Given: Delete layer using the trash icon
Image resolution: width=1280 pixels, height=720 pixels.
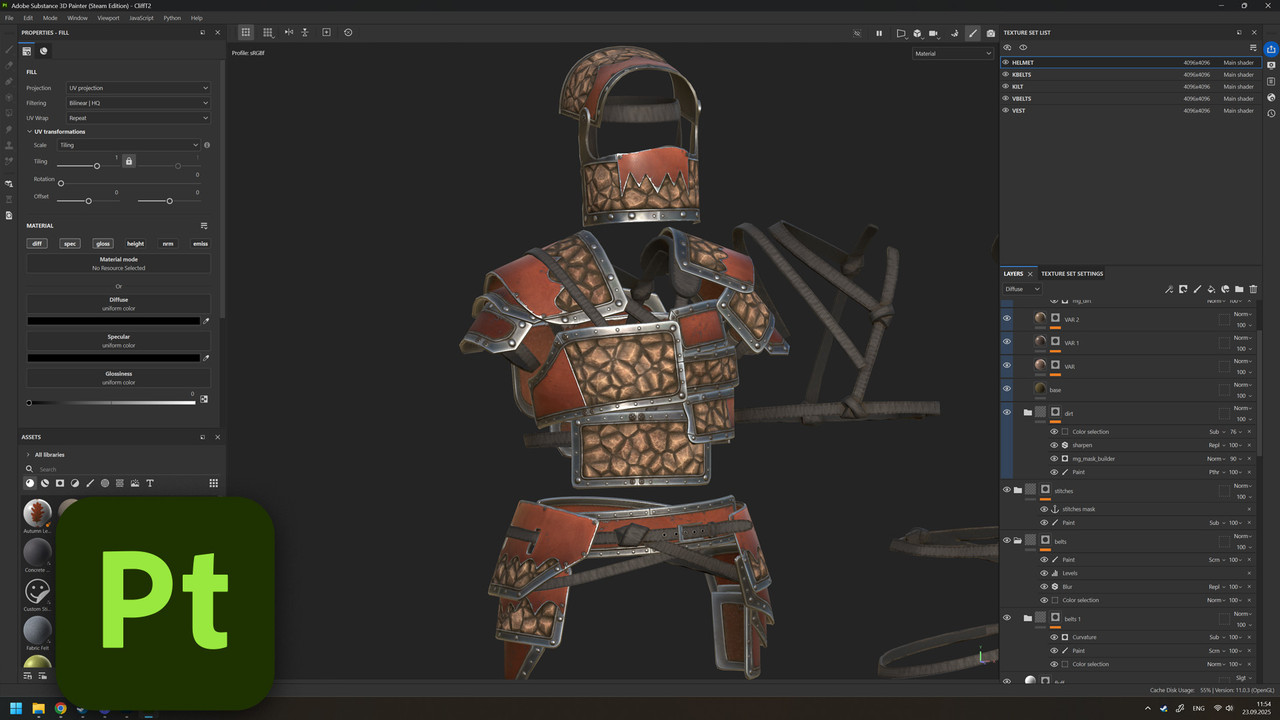Looking at the screenshot, I should [x=1253, y=289].
